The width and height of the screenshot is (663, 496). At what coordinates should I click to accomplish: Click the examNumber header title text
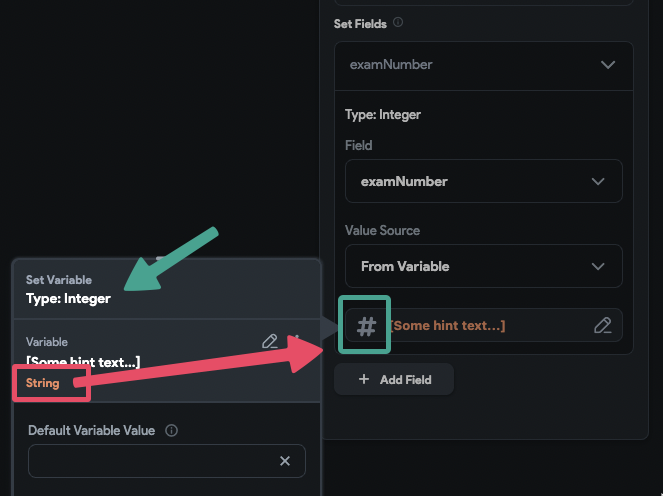click(x=391, y=65)
